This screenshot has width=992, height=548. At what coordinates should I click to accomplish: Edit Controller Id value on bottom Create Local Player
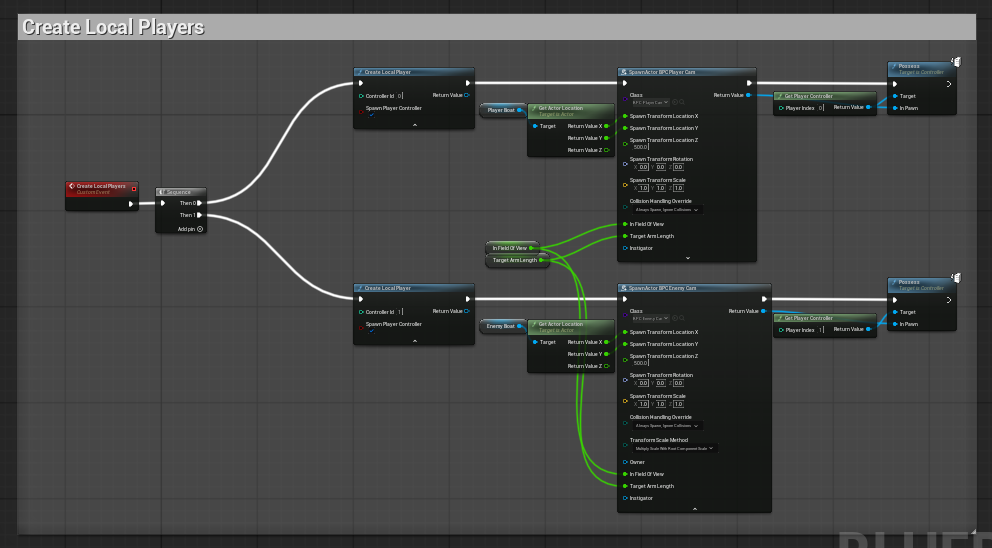click(400, 312)
